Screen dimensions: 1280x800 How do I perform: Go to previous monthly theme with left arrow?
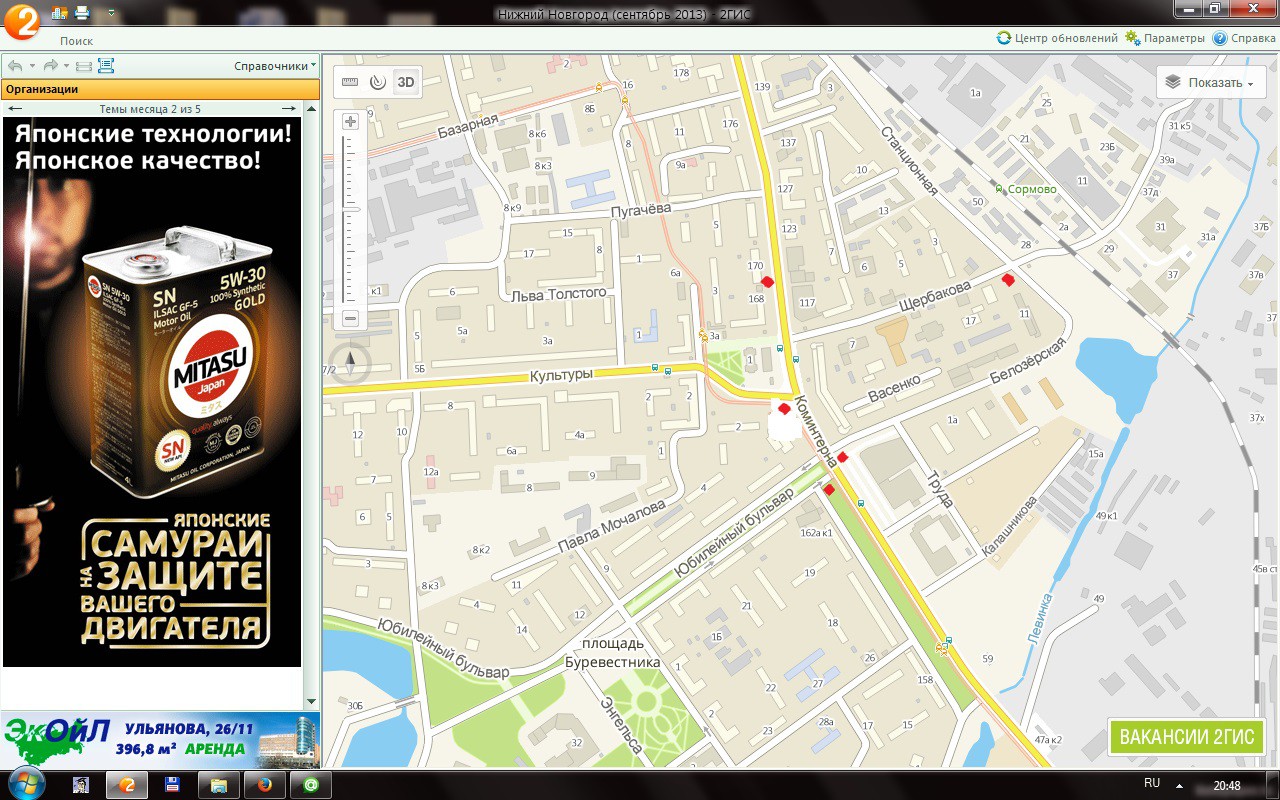coord(15,108)
